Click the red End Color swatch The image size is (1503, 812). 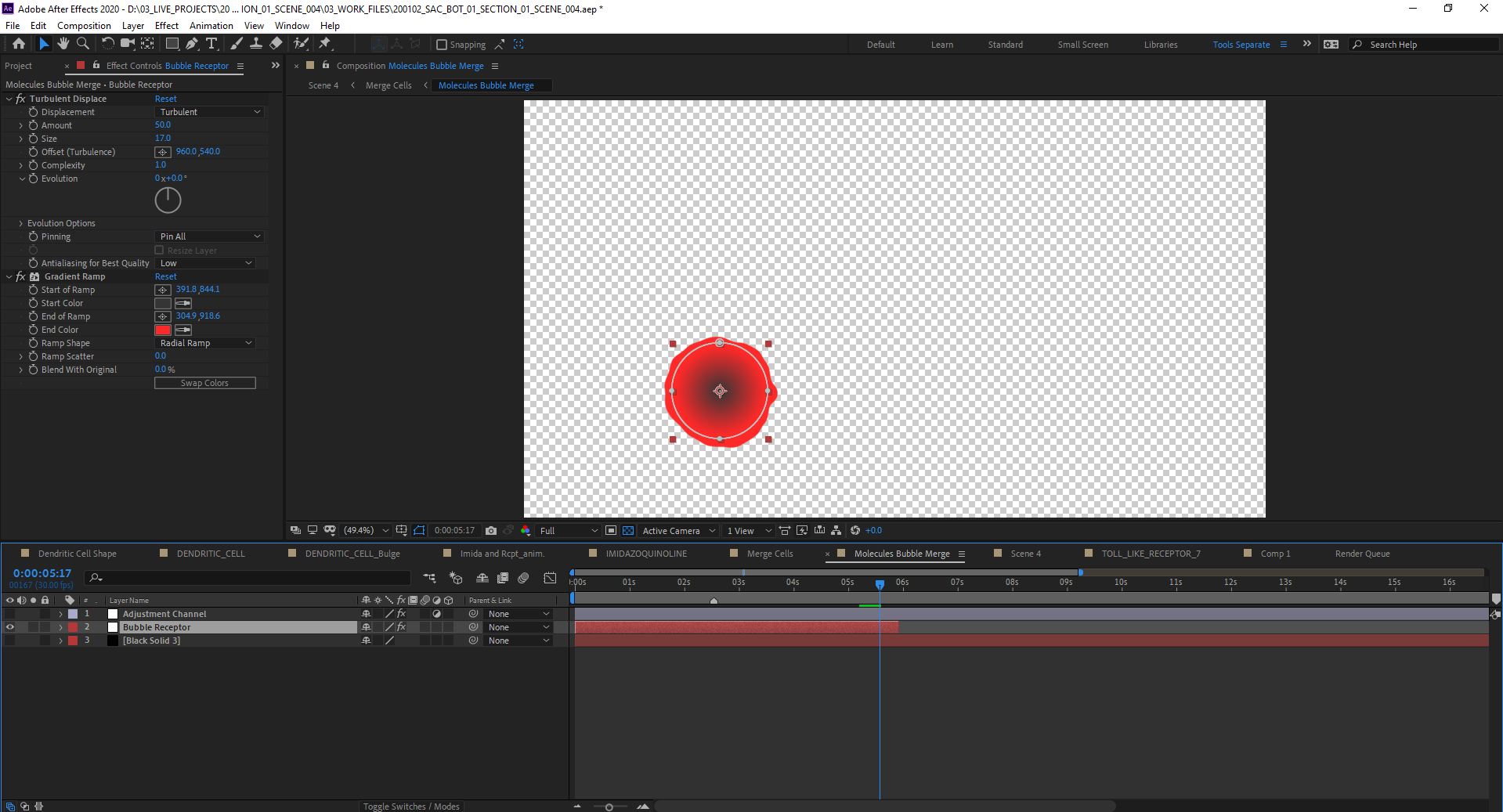pos(161,330)
